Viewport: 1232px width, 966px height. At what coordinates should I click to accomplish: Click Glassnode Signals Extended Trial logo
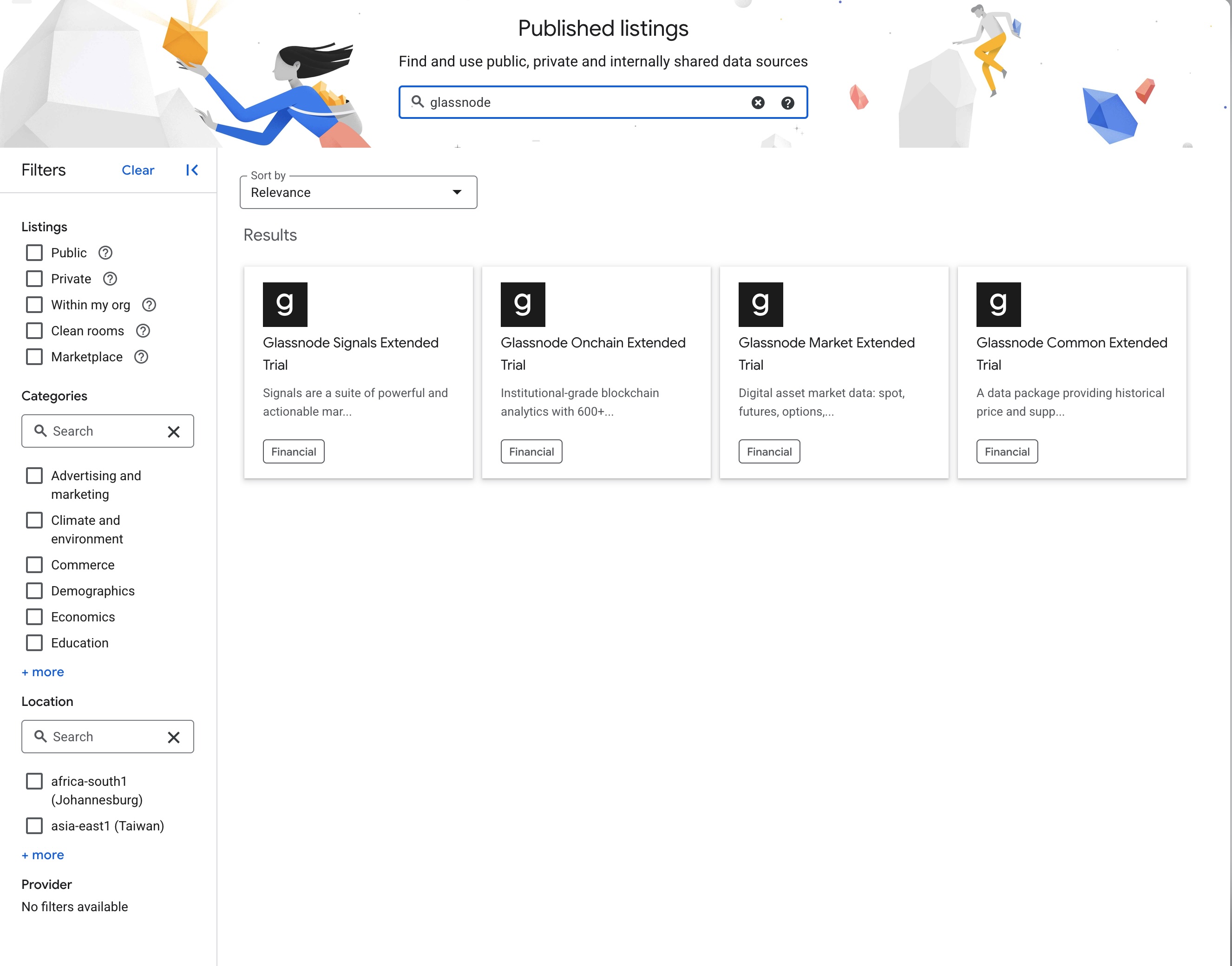(285, 304)
